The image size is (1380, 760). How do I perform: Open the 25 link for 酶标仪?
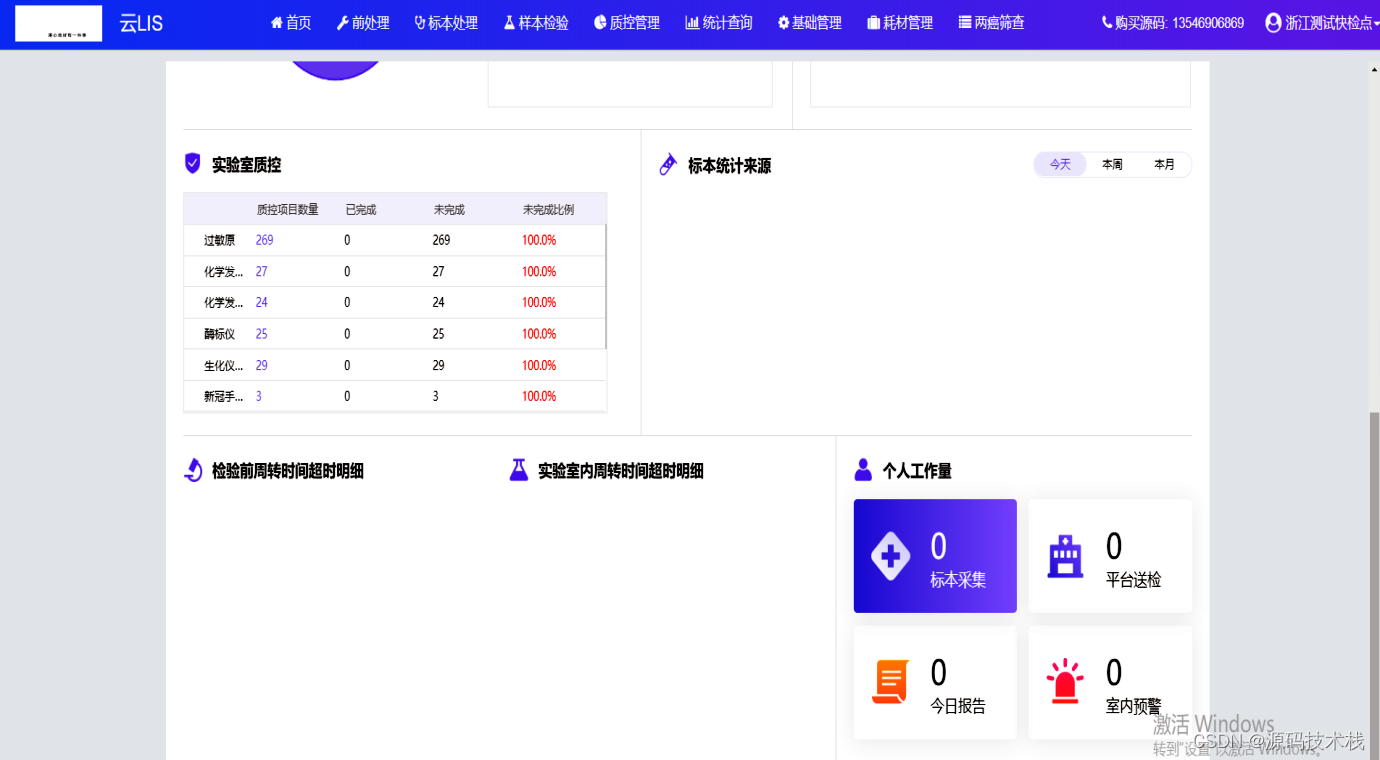point(261,333)
